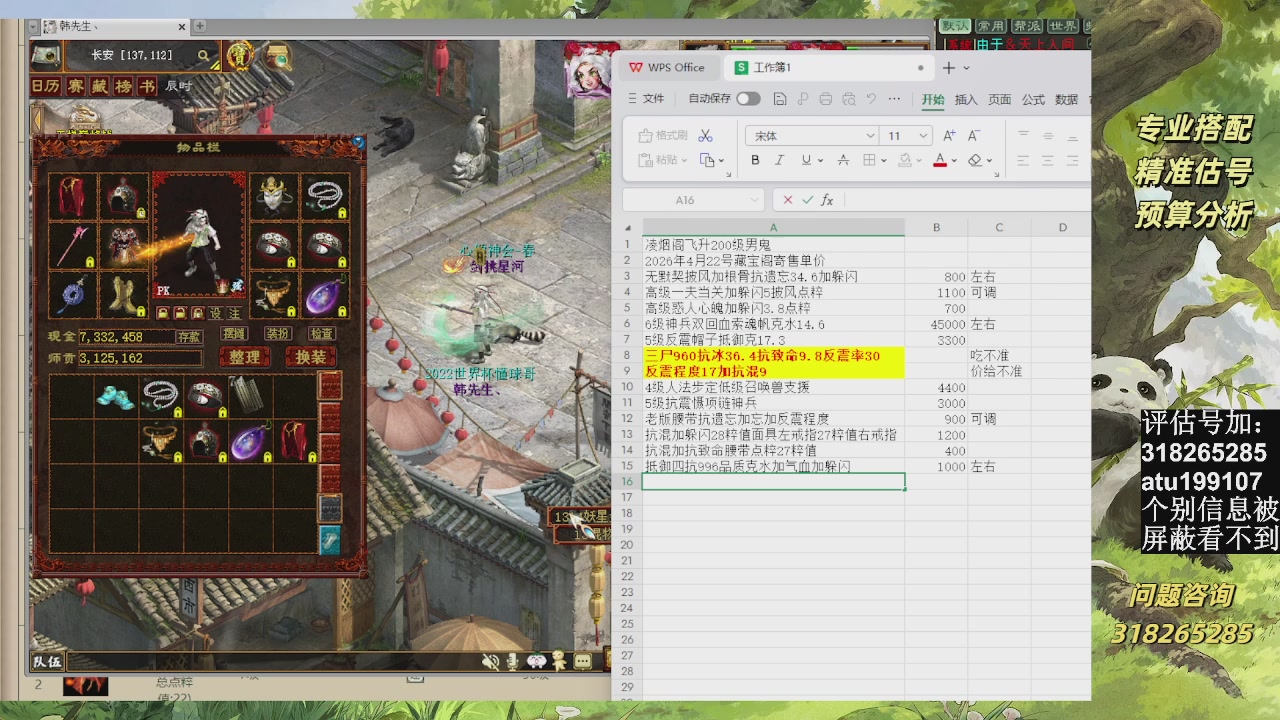Image resolution: width=1280 pixels, height=720 pixels.
Task: Select the 格式刷 format painter
Action: tap(662, 135)
